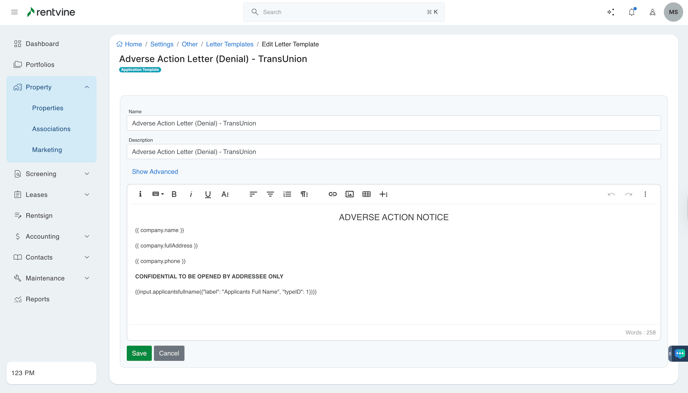Toggle underline formatting
Viewport: 688px width, 393px height.
[x=208, y=194]
